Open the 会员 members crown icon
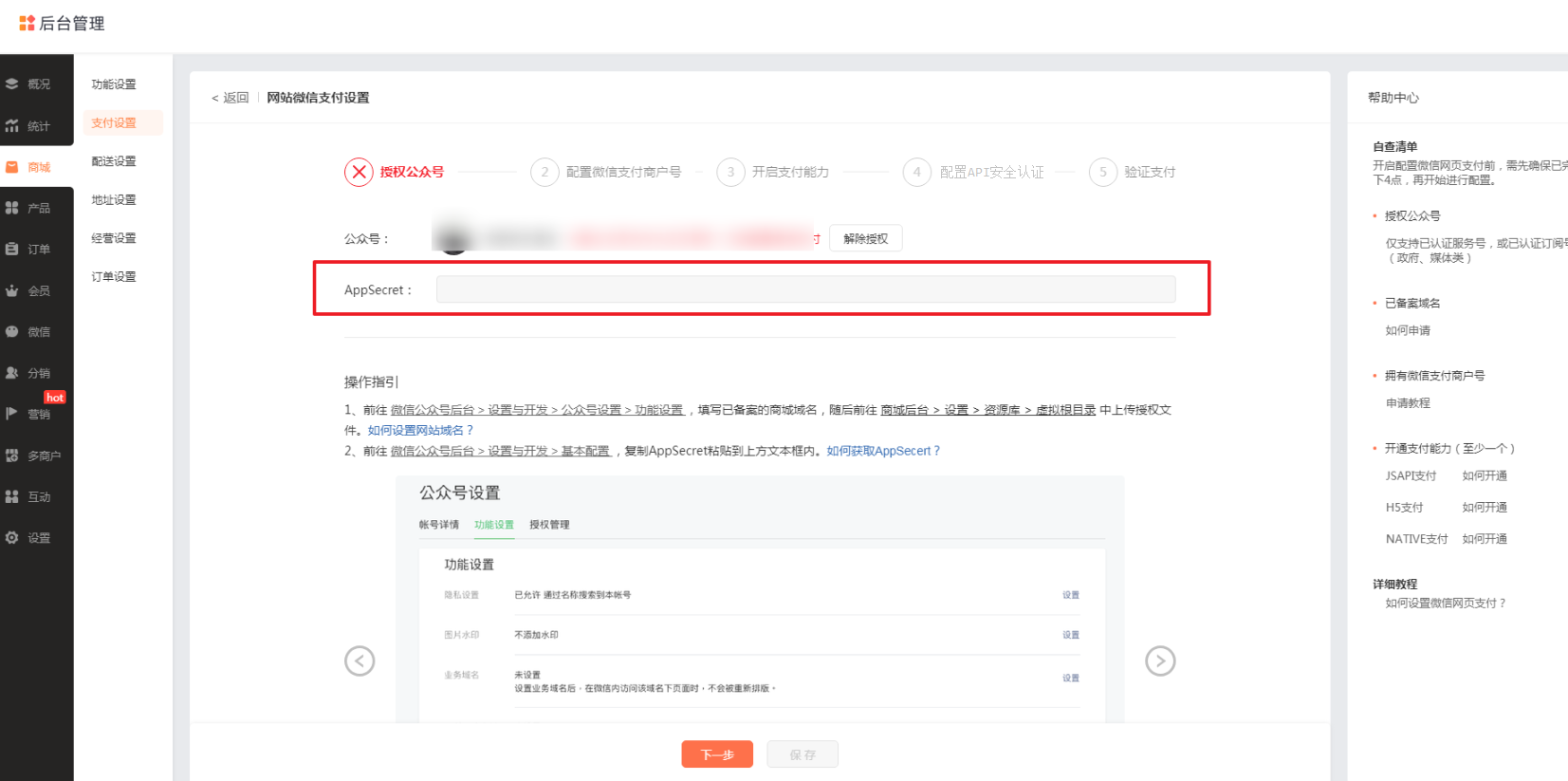 (11, 290)
